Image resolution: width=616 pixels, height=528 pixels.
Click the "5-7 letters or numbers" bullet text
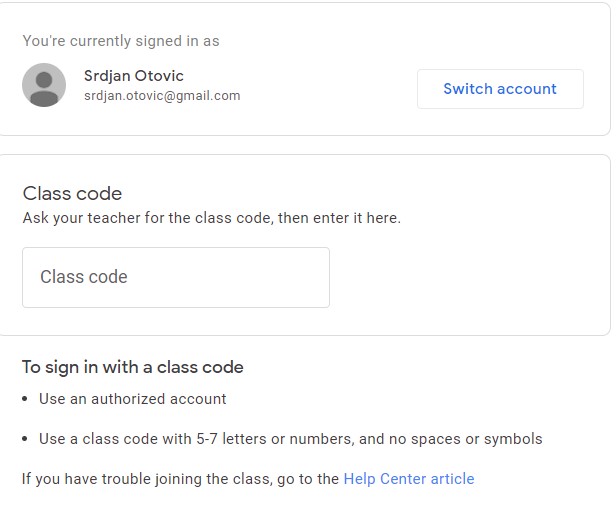290,439
